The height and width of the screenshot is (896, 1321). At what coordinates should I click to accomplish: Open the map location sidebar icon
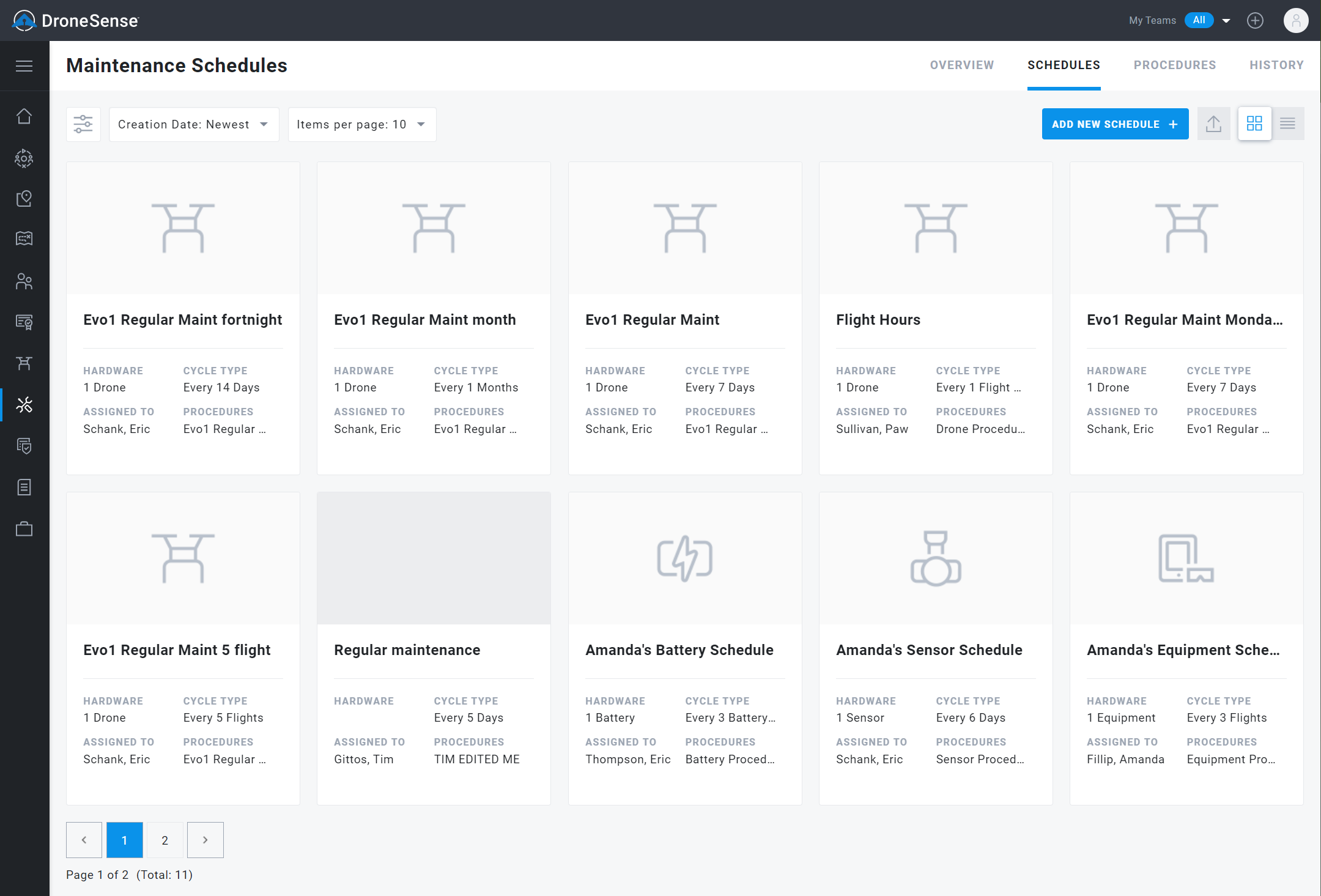[x=24, y=198]
